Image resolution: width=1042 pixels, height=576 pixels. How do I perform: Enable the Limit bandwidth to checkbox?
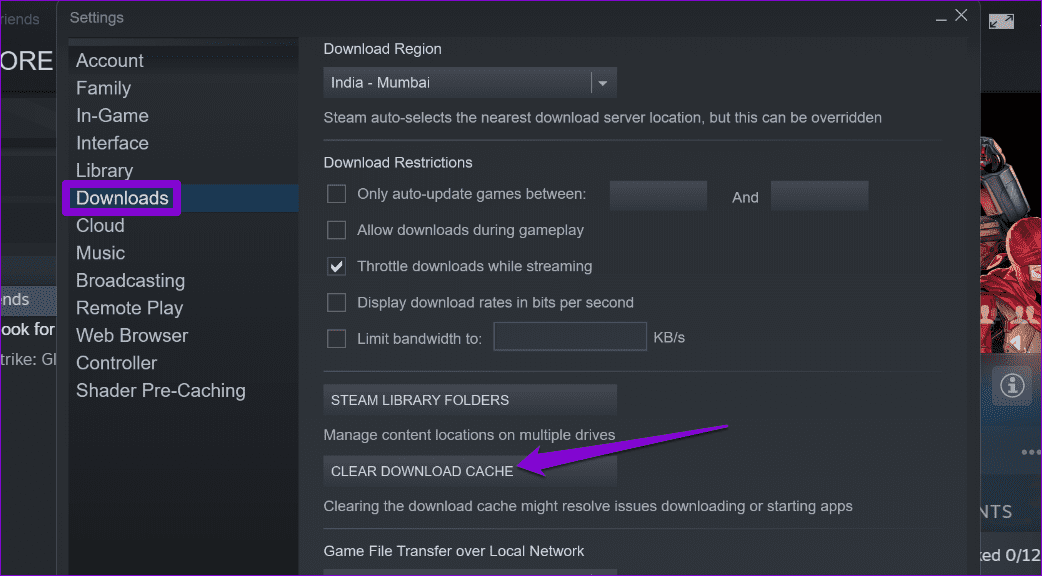(337, 338)
